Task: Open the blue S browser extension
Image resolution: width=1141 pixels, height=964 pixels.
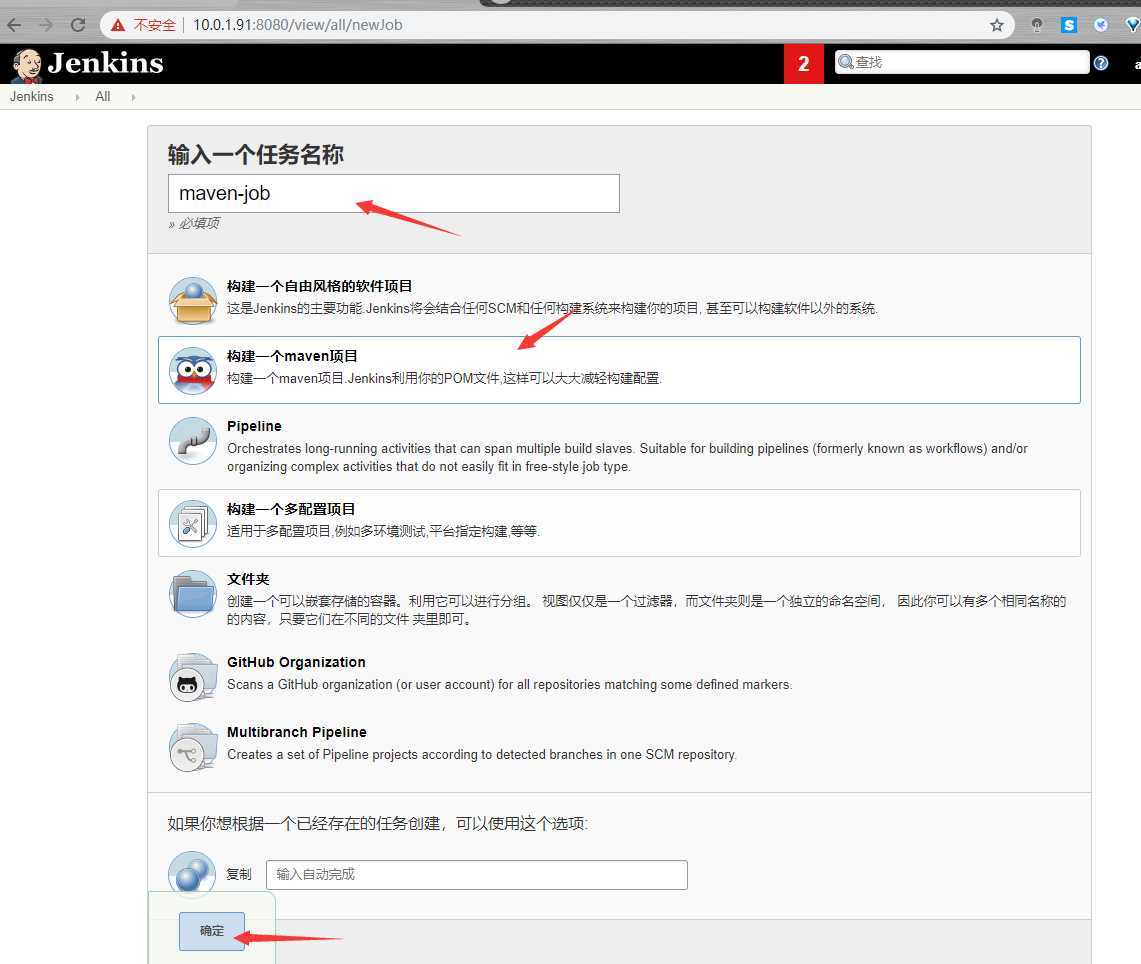Action: (1069, 25)
